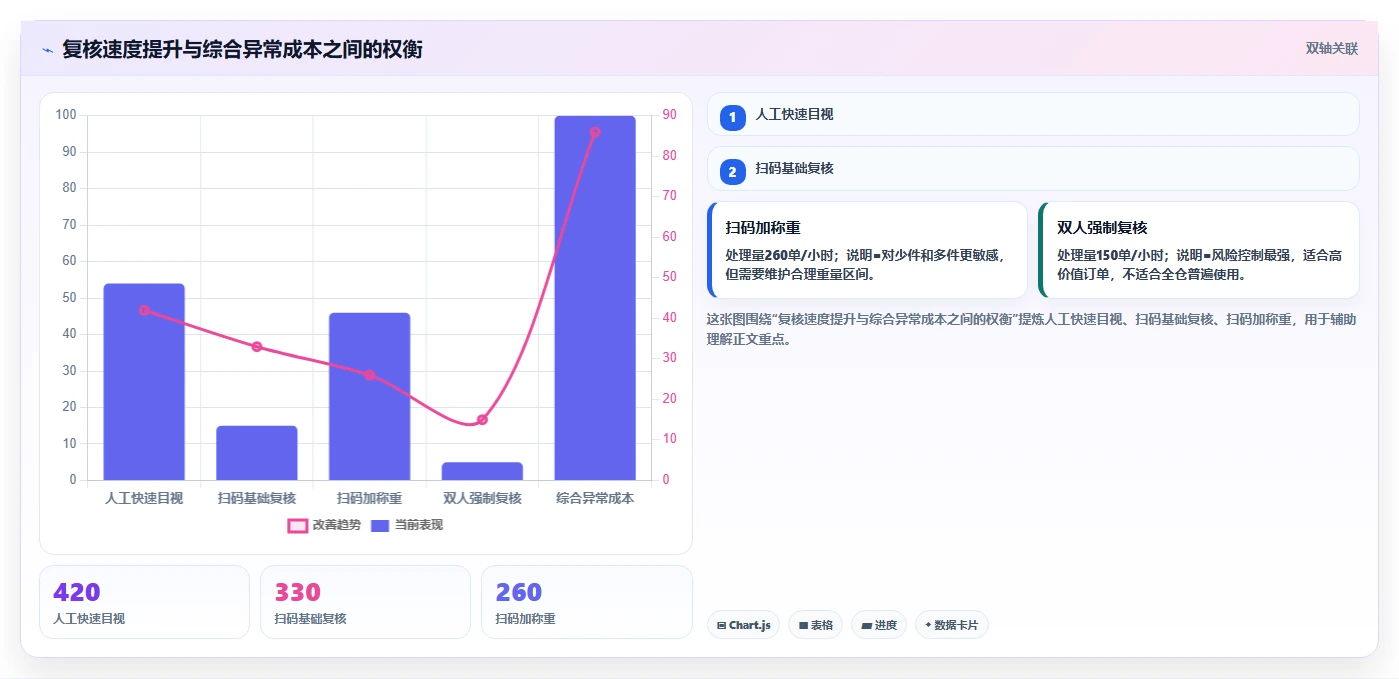The height and width of the screenshot is (679, 1399).
Task: Open the 扫码加称重 detail card
Action: [x=867, y=250]
